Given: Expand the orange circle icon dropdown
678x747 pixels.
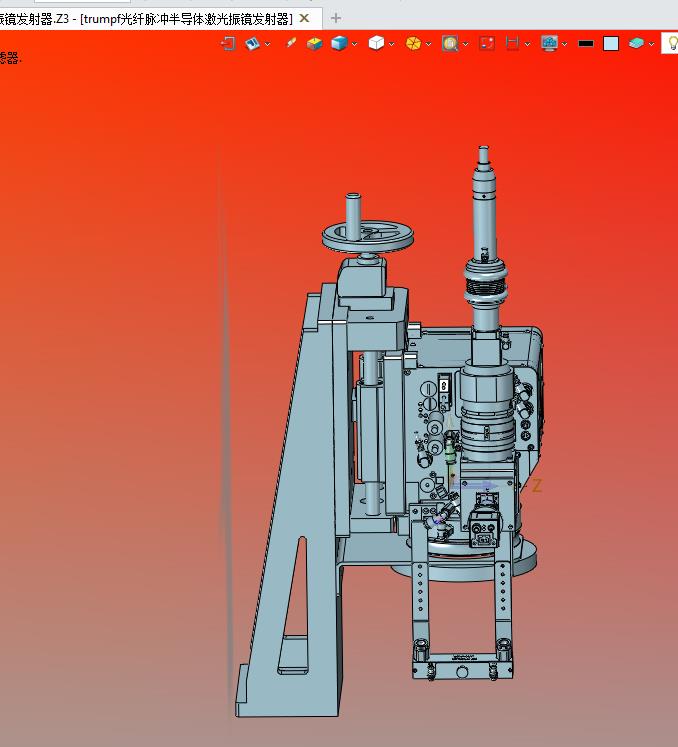Looking at the screenshot, I should click(428, 44).
